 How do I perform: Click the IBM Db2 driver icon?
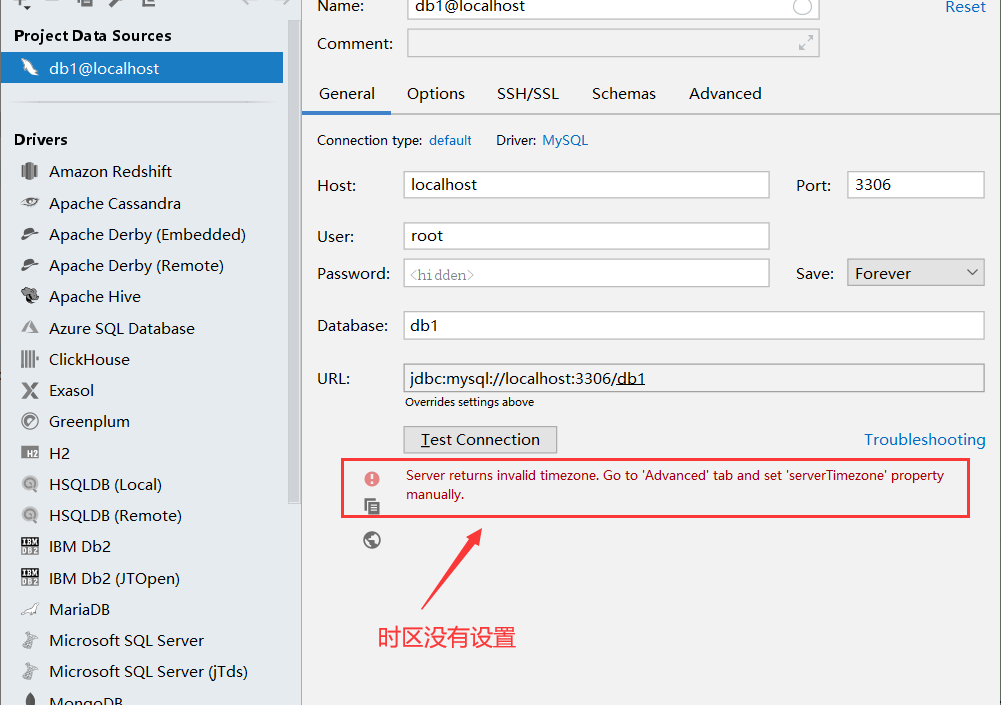point(30,546)
